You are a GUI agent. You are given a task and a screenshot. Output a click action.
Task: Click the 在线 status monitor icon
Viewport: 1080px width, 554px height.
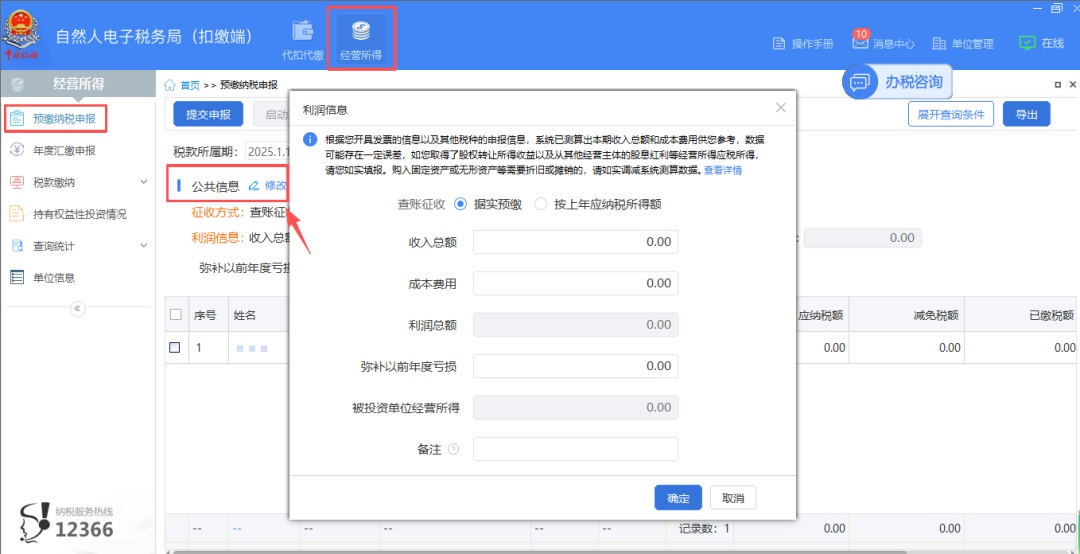[x=1027, y=43]
